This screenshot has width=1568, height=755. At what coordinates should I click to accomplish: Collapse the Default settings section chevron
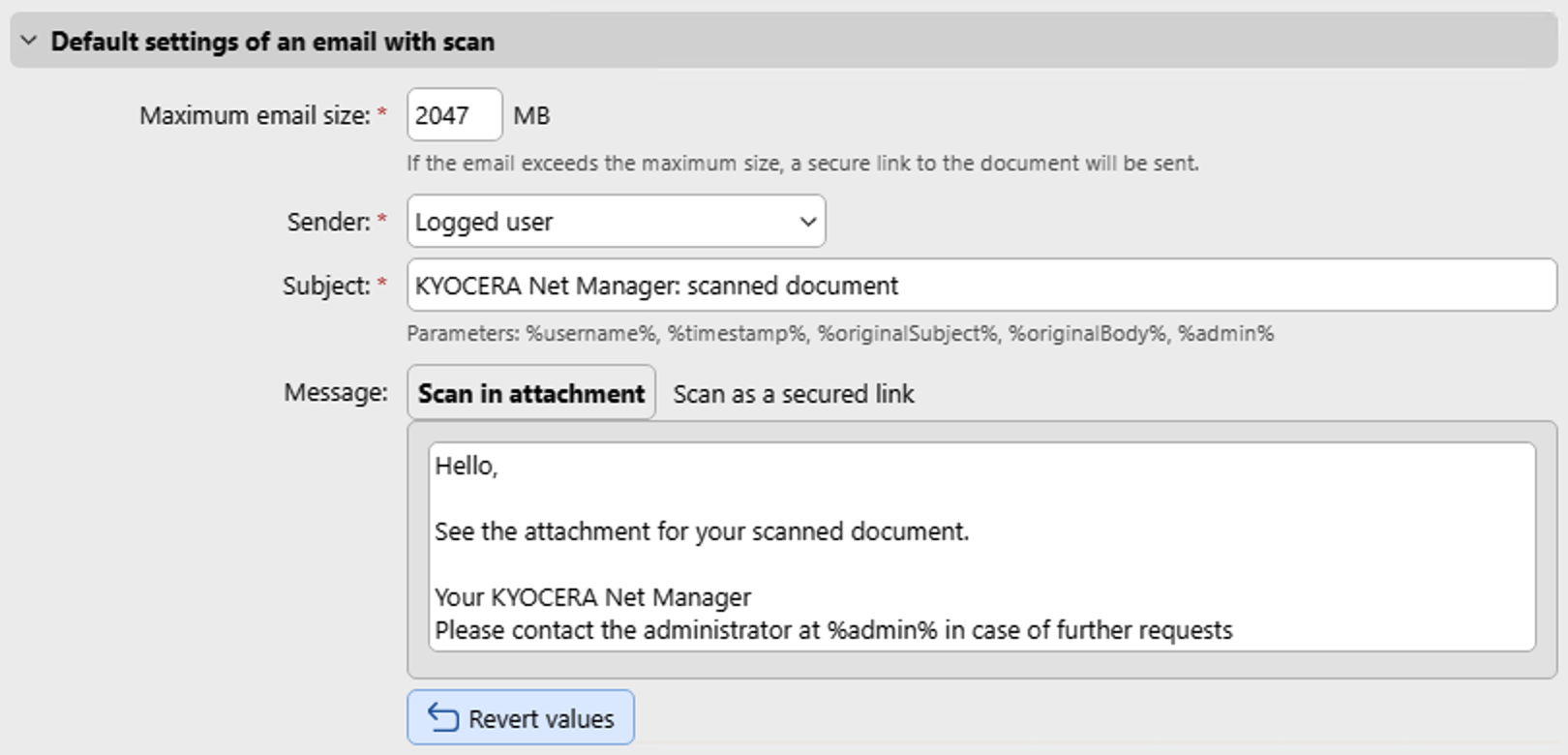[29, 41]
